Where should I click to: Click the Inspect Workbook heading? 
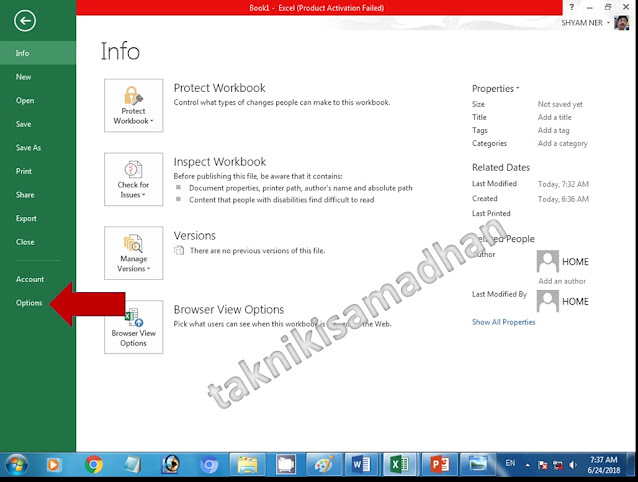(x=220, y=162)
